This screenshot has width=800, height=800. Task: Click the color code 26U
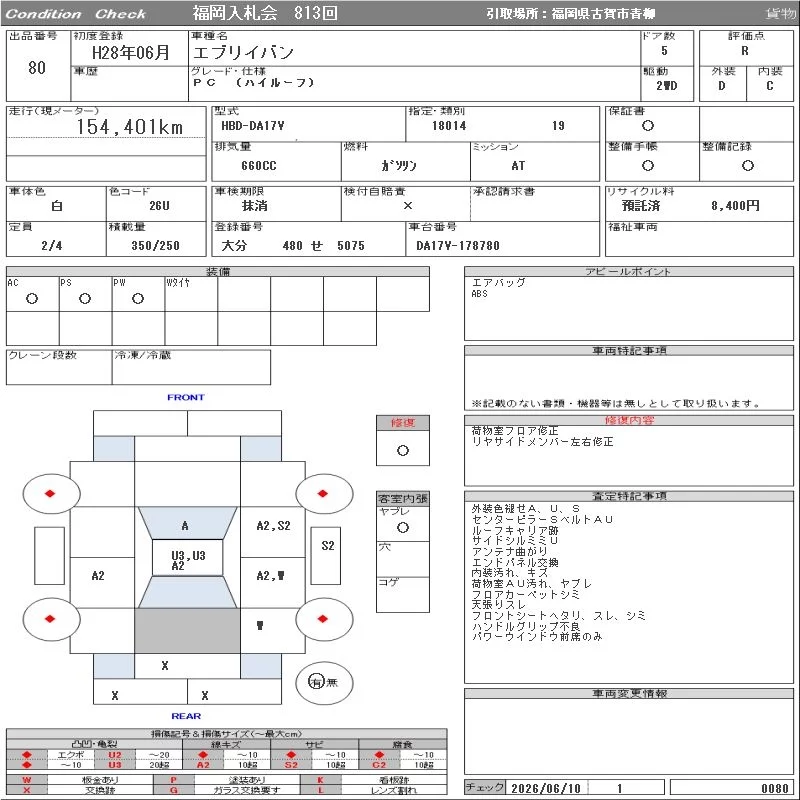click(x=159, y=206)
